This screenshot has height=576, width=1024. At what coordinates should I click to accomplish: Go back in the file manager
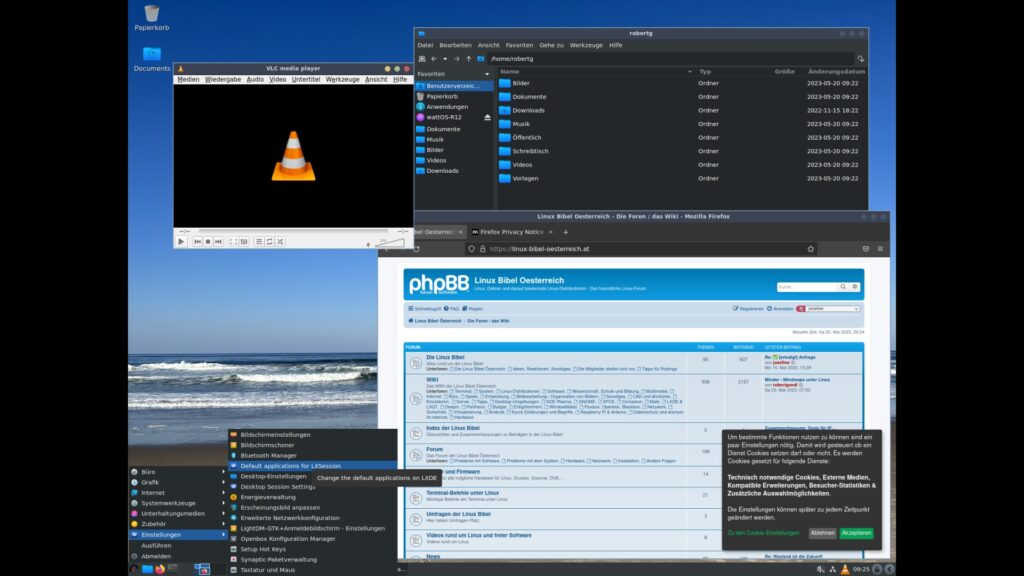434,59
